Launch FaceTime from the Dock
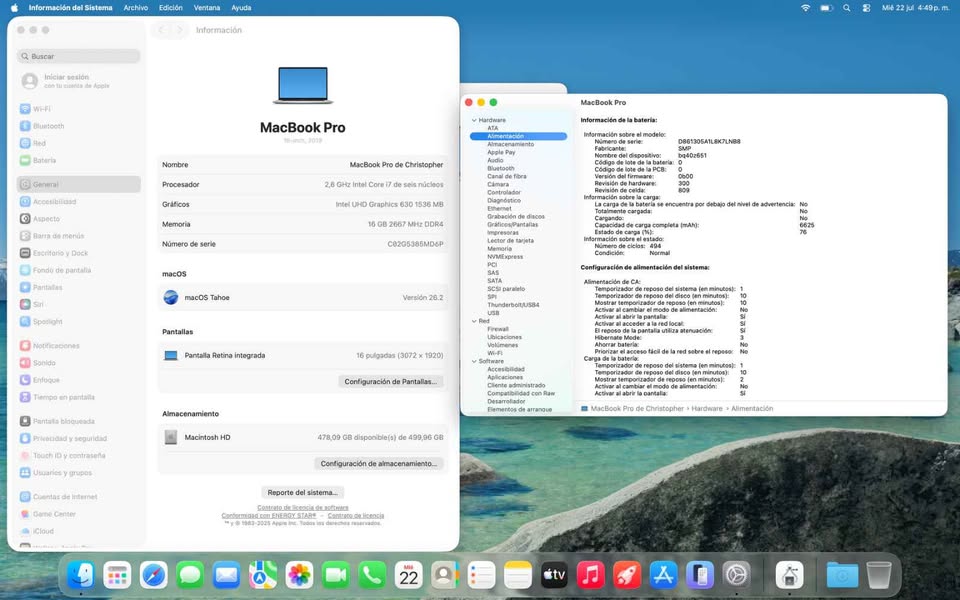Screen dimensions: 960x600 click(336, 575)
